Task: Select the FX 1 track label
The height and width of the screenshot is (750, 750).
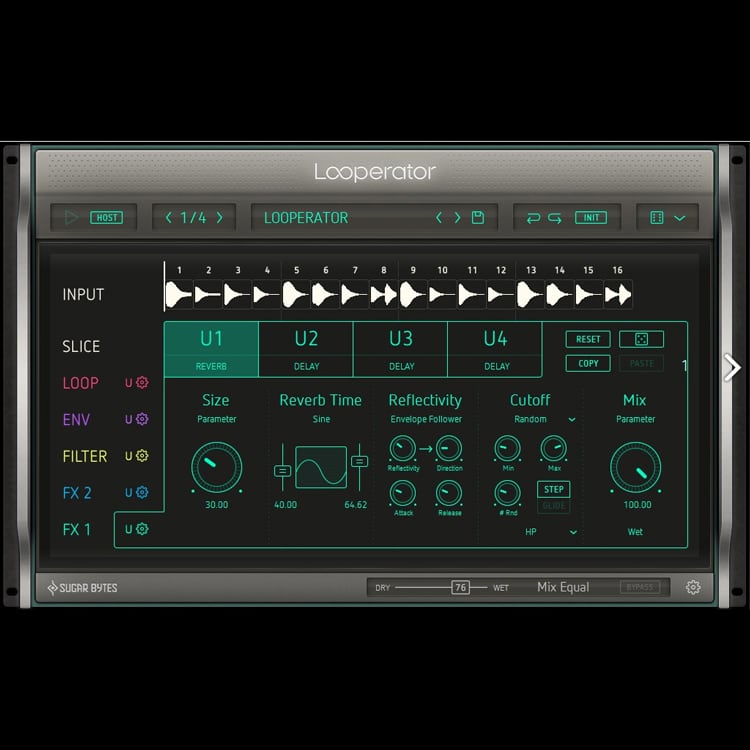Action: coord(76,529)
